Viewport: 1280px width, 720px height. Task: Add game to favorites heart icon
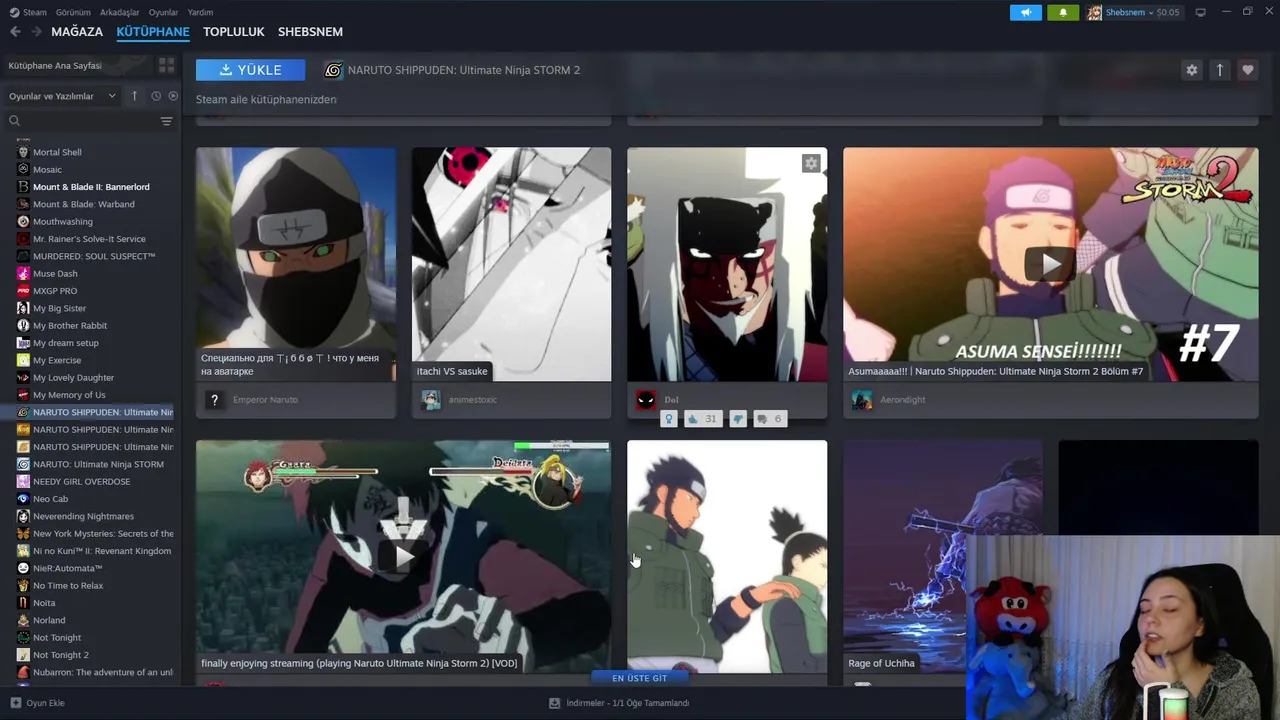tap(1247, 70)
